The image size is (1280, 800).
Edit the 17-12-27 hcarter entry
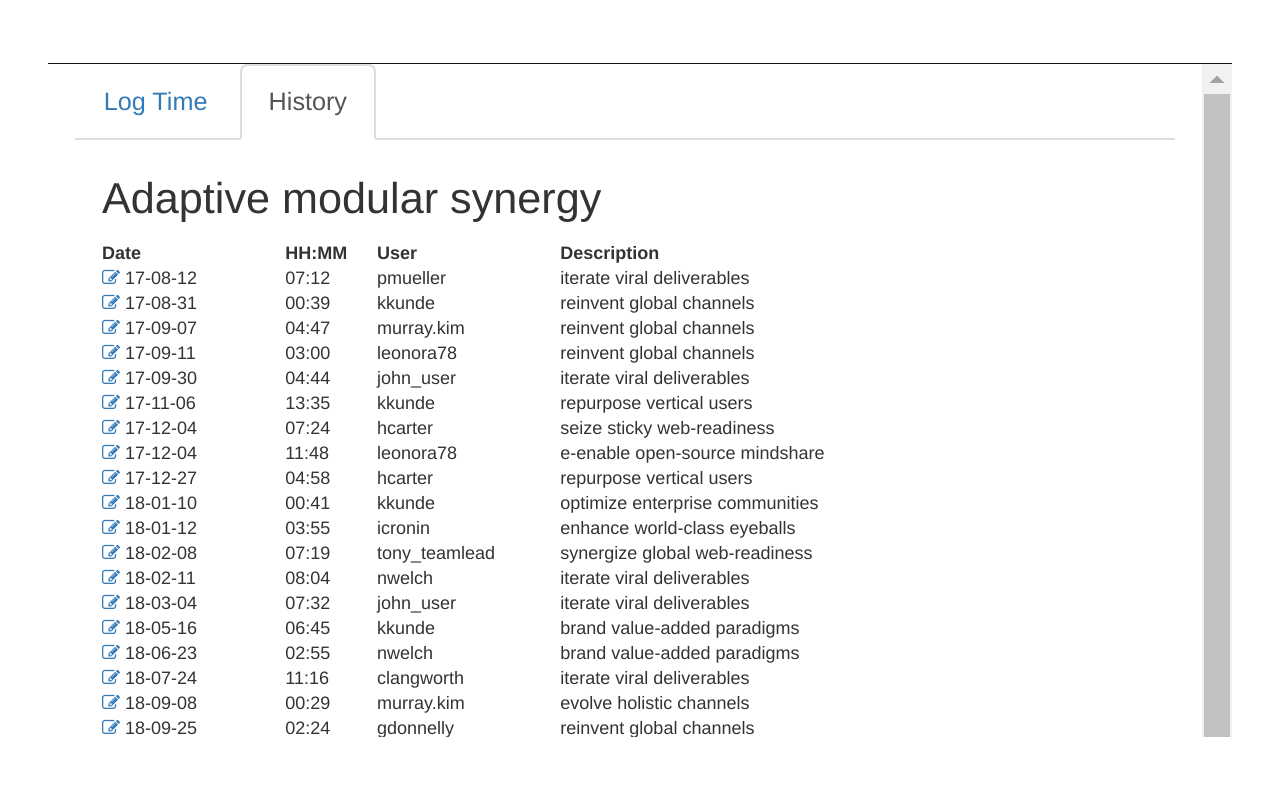(111, 478)
